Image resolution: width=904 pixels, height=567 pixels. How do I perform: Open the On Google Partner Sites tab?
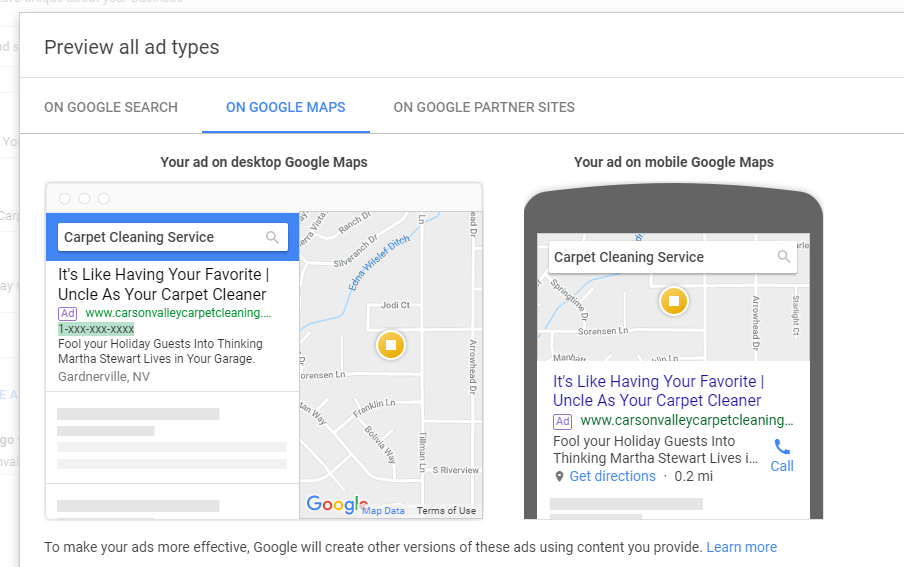coord(484,107)
